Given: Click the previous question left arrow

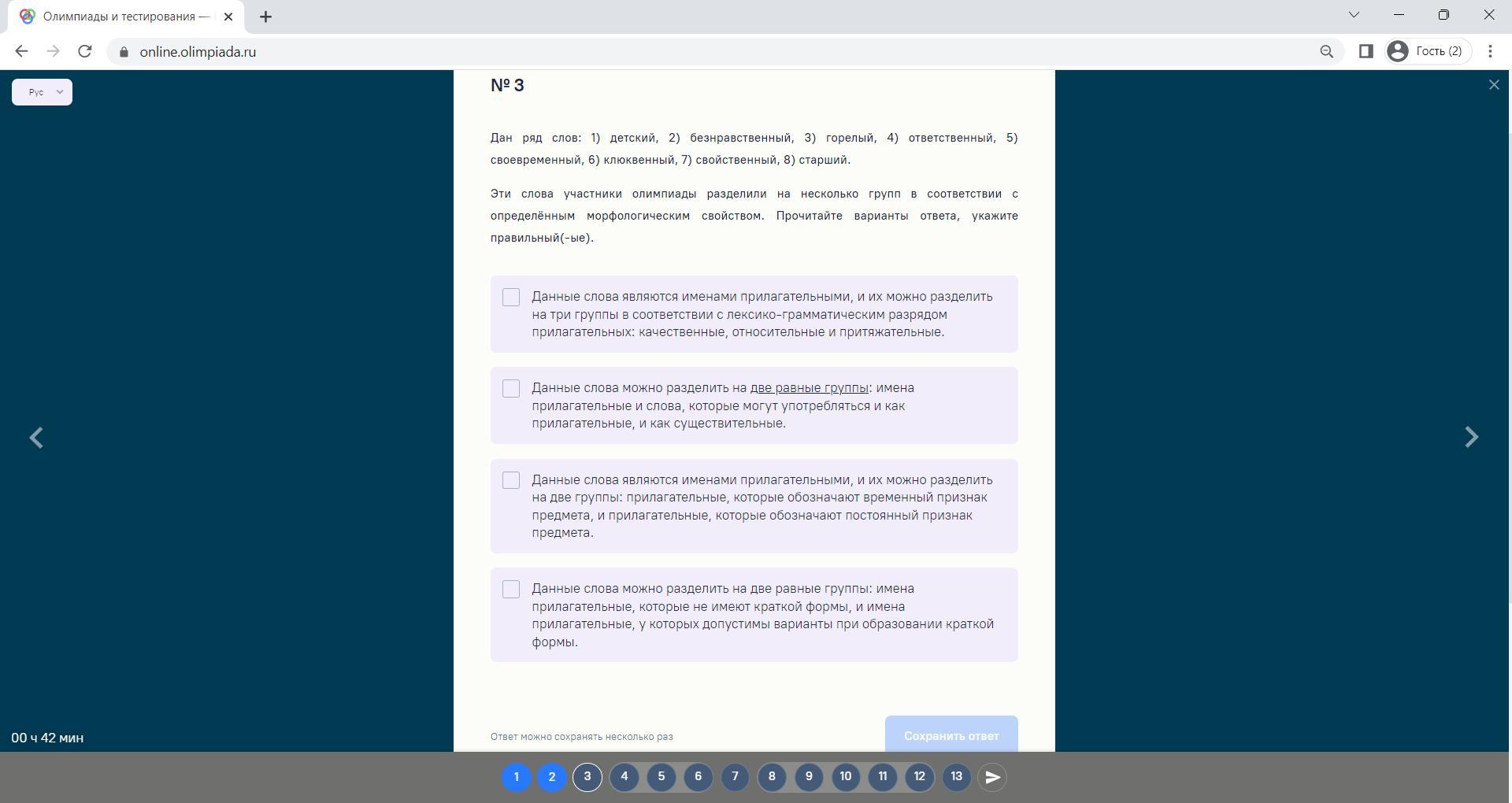Looking at the screenshot, I should coord(36,438).
